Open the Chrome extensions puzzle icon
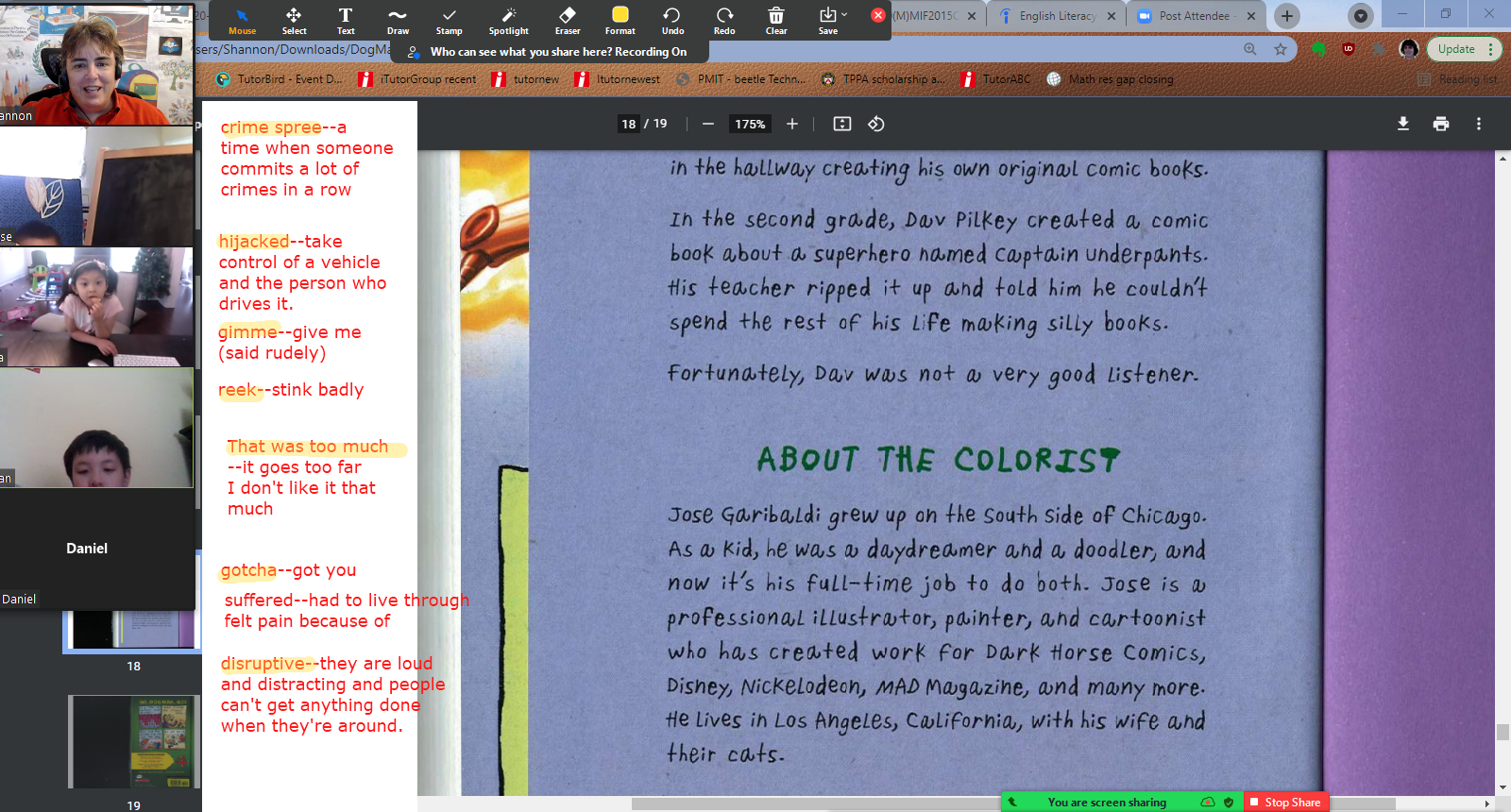Screen dimensions: 1511x812 pos(1380,49)
